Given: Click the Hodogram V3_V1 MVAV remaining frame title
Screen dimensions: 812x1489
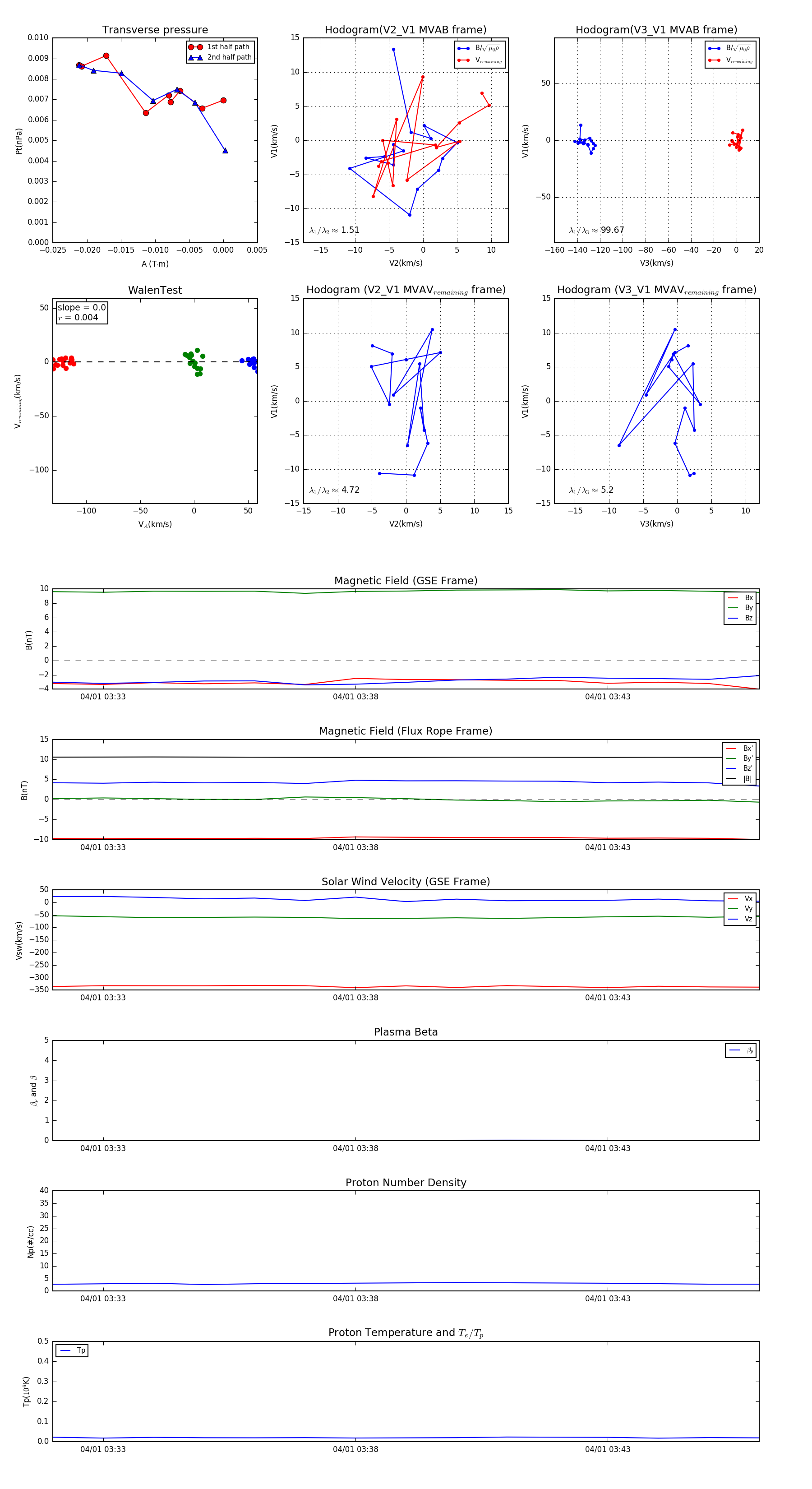Looking at the screenshot, I should 656,290.
